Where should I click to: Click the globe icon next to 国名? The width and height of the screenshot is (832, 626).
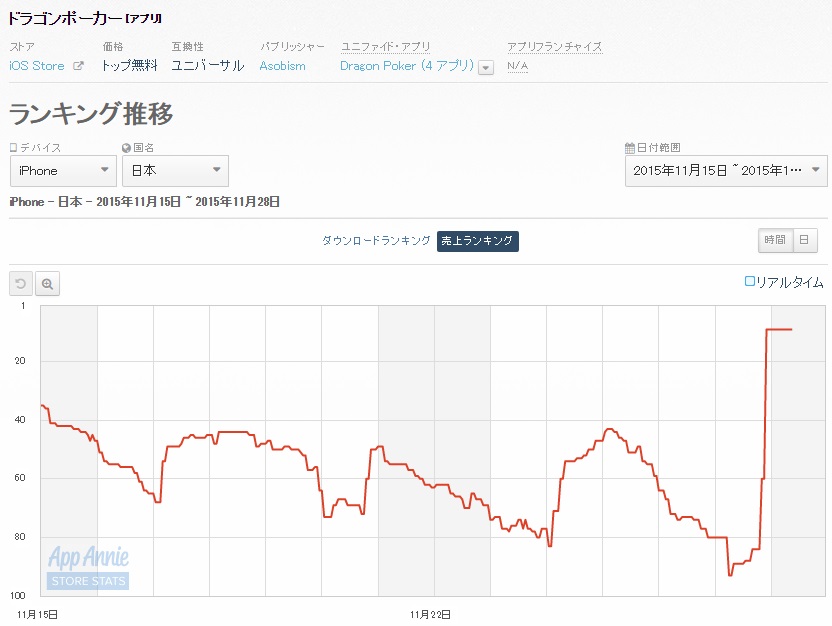tap(126, 148)
